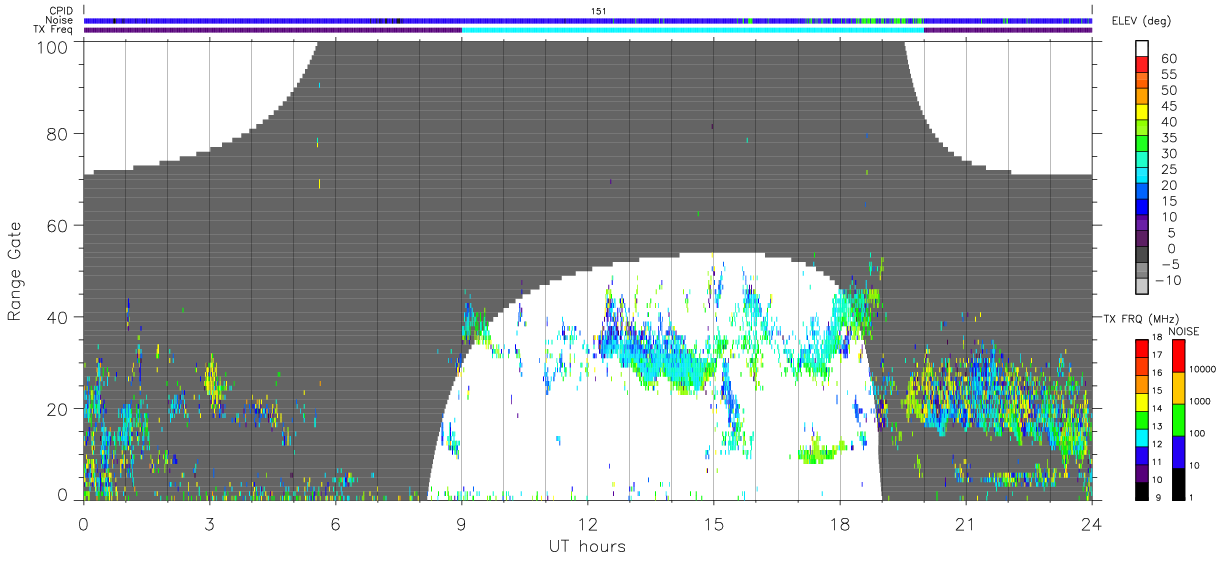Screen dimensions: 1228x567
Task: Click the green echo patch near 17.5 UT, gate 10
Action: point(822,452)
